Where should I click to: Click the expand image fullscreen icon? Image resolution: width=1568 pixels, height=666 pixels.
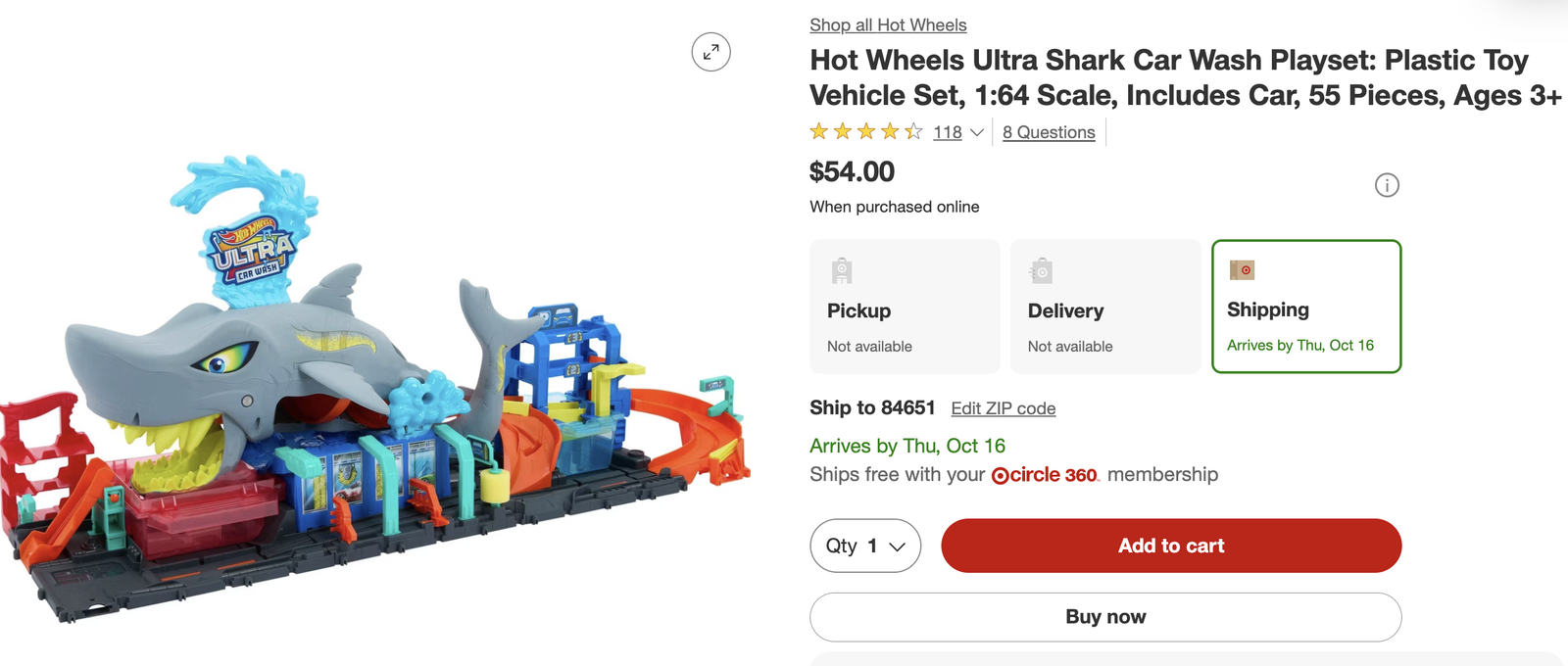click(x=710, y=52)
